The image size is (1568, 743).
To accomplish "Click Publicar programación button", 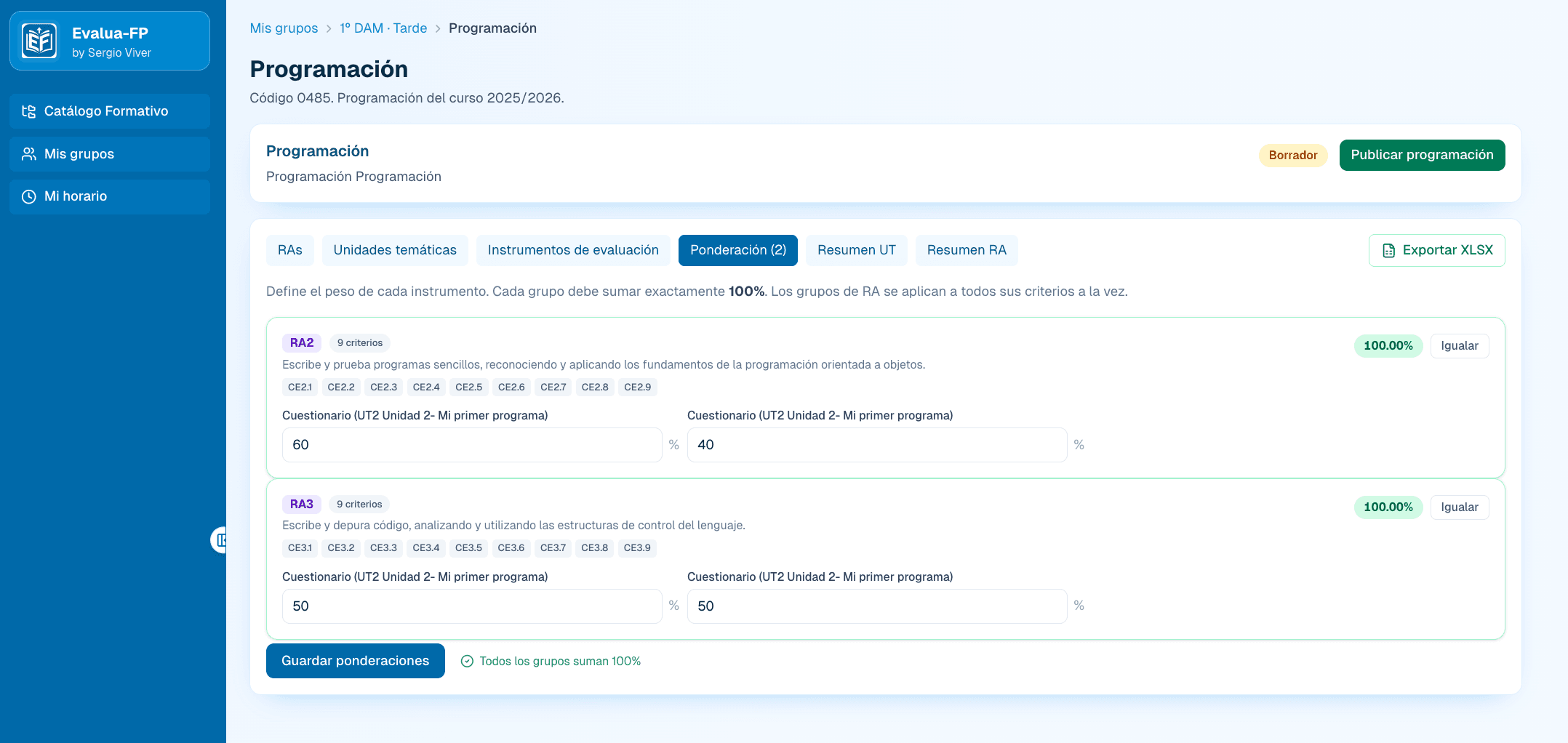I will pos(1422,155).
